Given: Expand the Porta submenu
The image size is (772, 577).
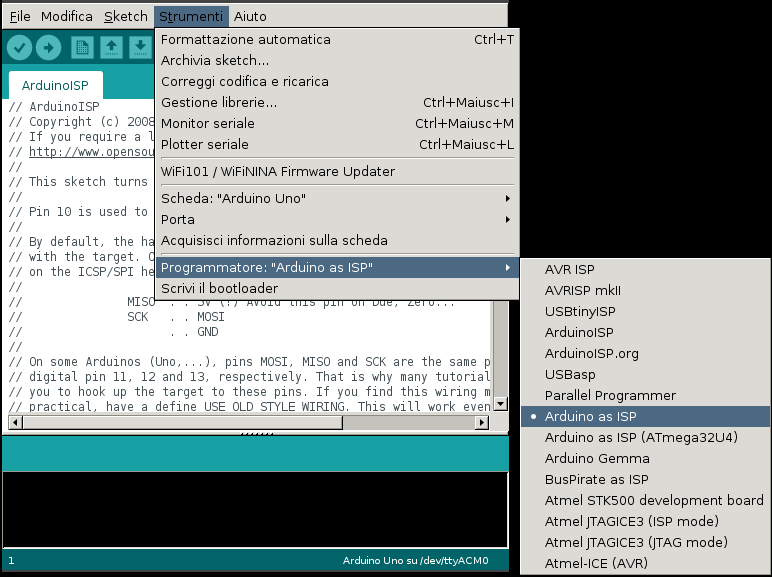Looking at the screenshot, I should click(x=337, y=220).
